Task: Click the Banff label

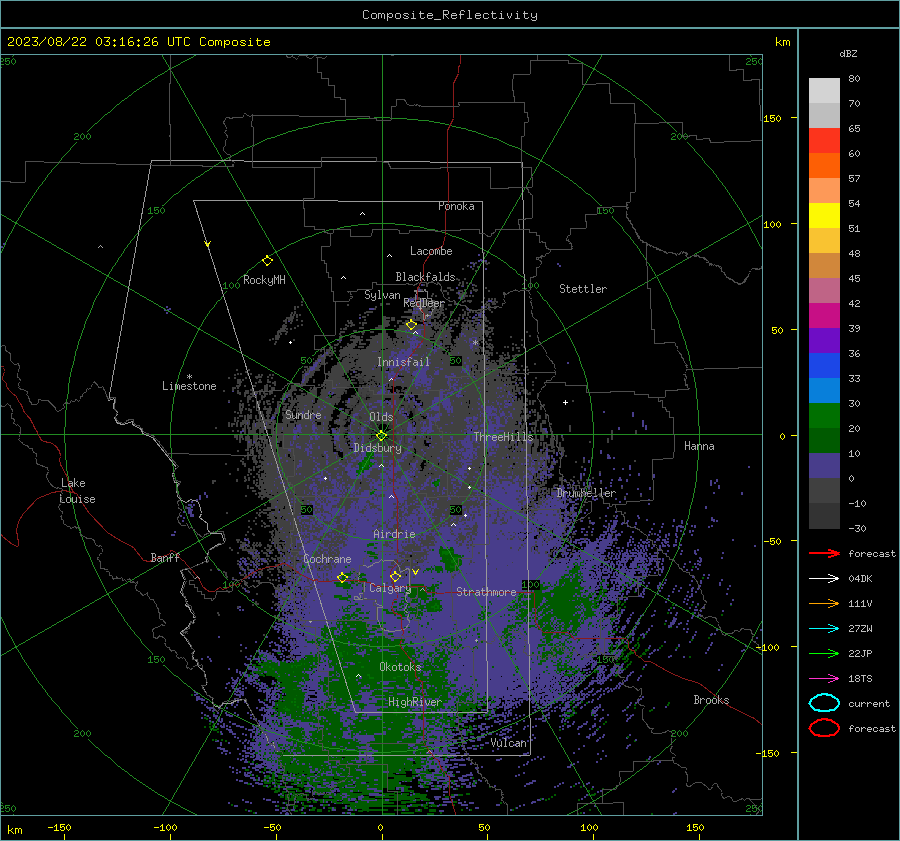Action: (165, 558)
